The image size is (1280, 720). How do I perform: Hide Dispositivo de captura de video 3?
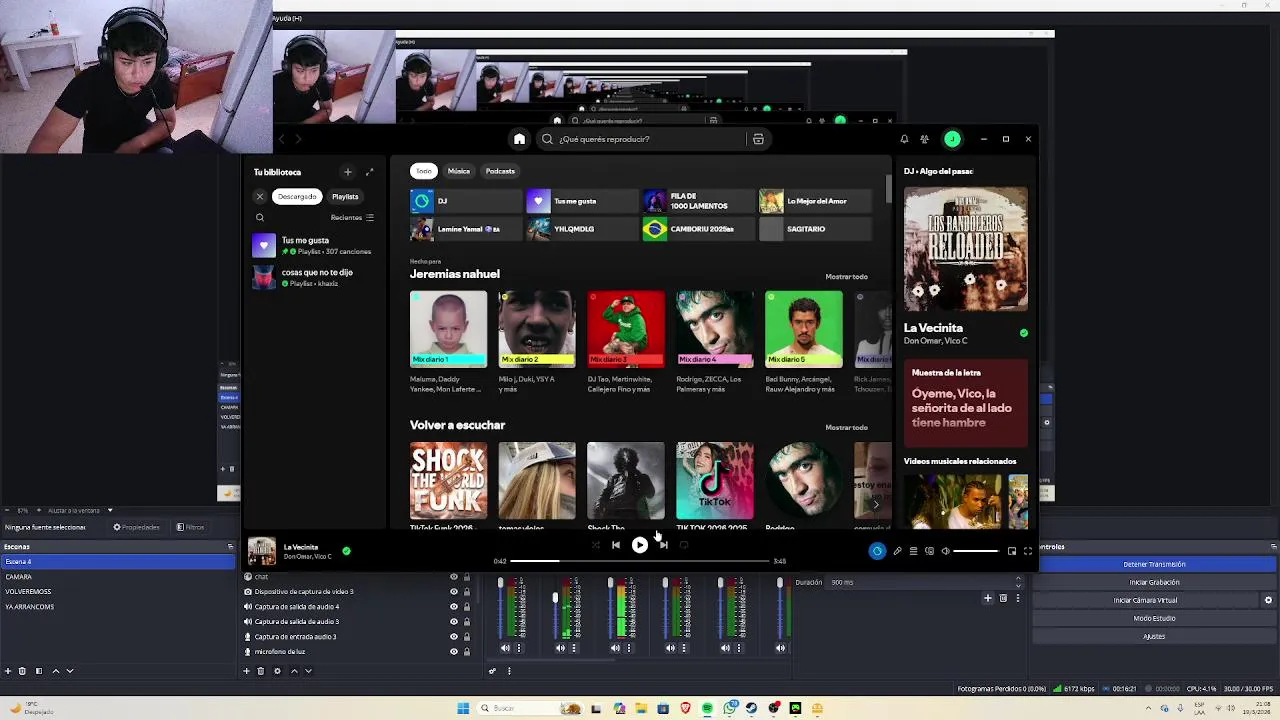tap(453, 592)
